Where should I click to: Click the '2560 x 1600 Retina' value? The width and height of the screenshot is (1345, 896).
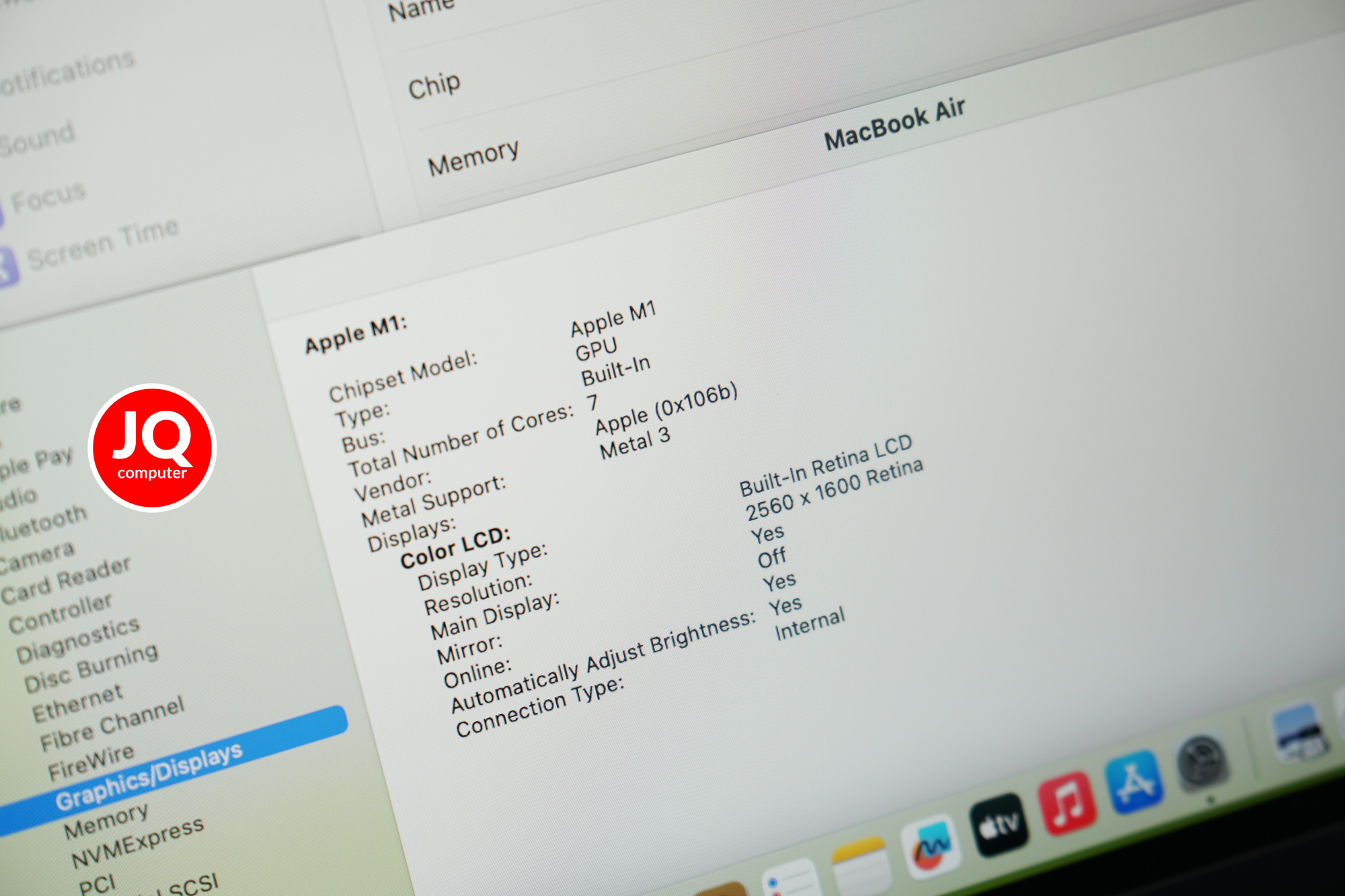[x=835, y=490]
